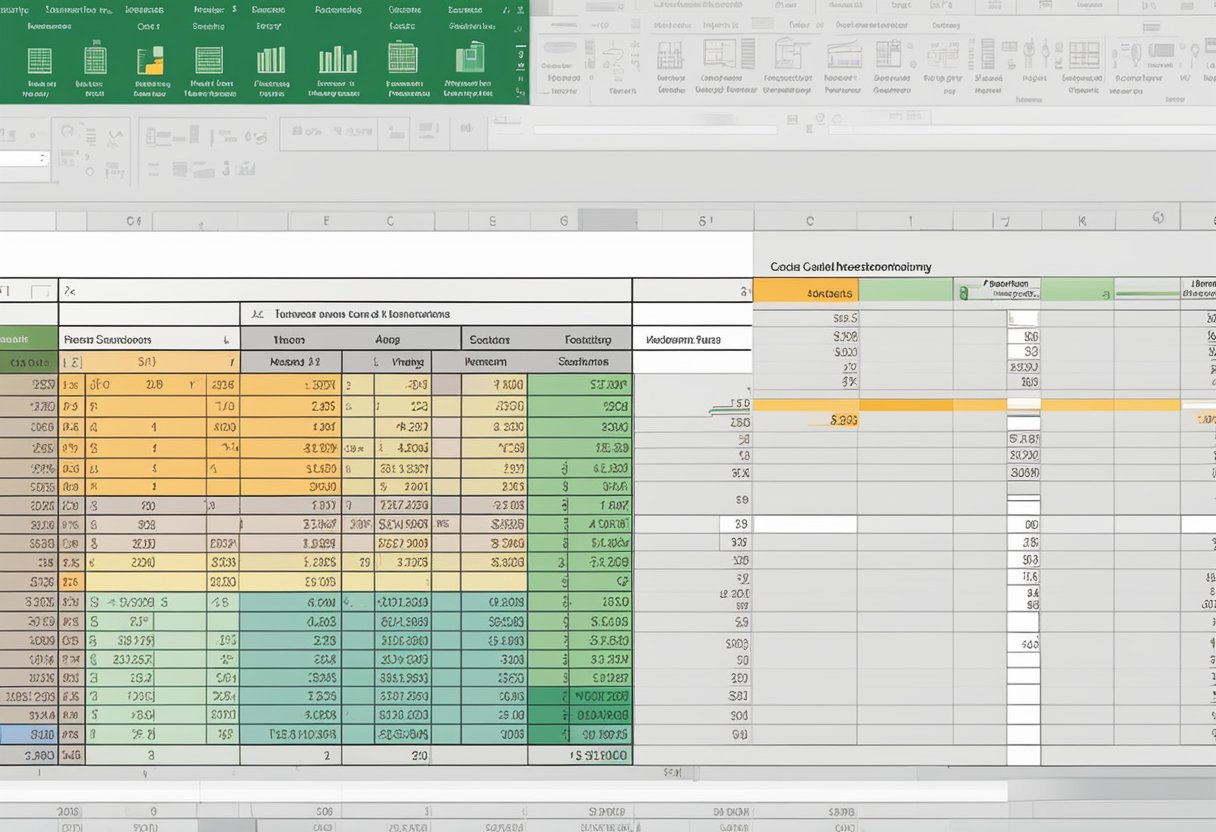Select column E header

326,221
